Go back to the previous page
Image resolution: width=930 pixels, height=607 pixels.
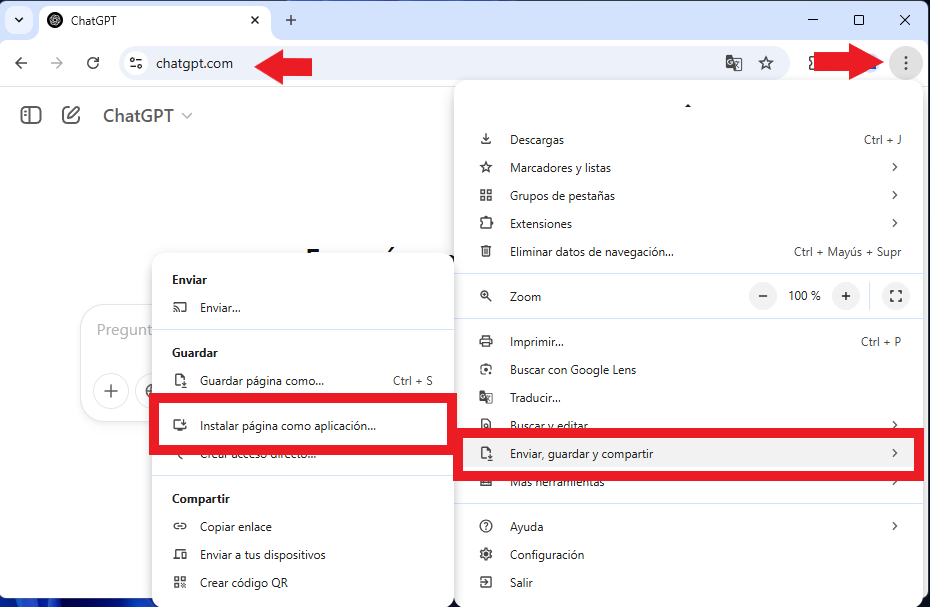pos(21,63)
